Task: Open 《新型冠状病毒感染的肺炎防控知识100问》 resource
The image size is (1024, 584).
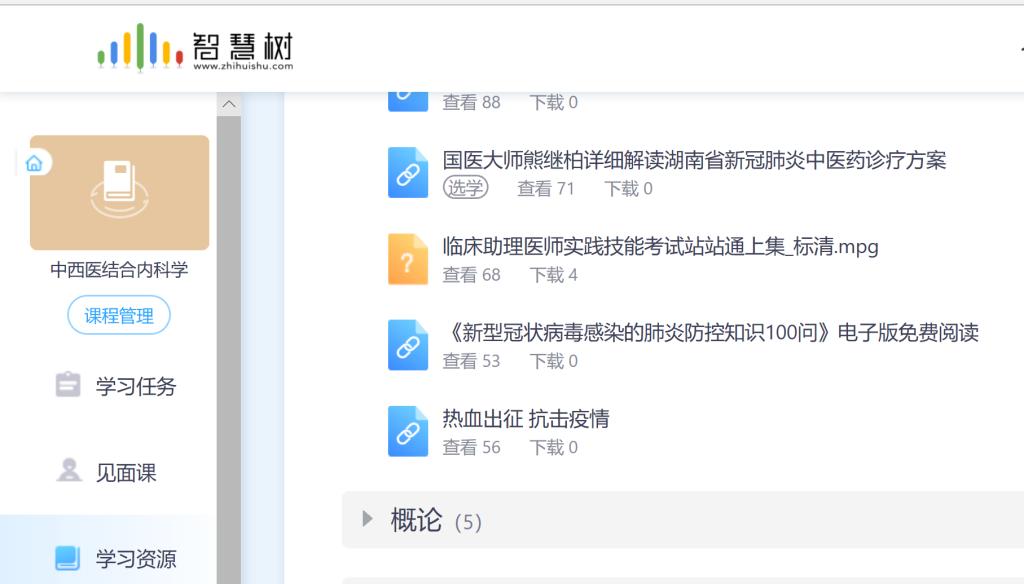Action: 711,333
